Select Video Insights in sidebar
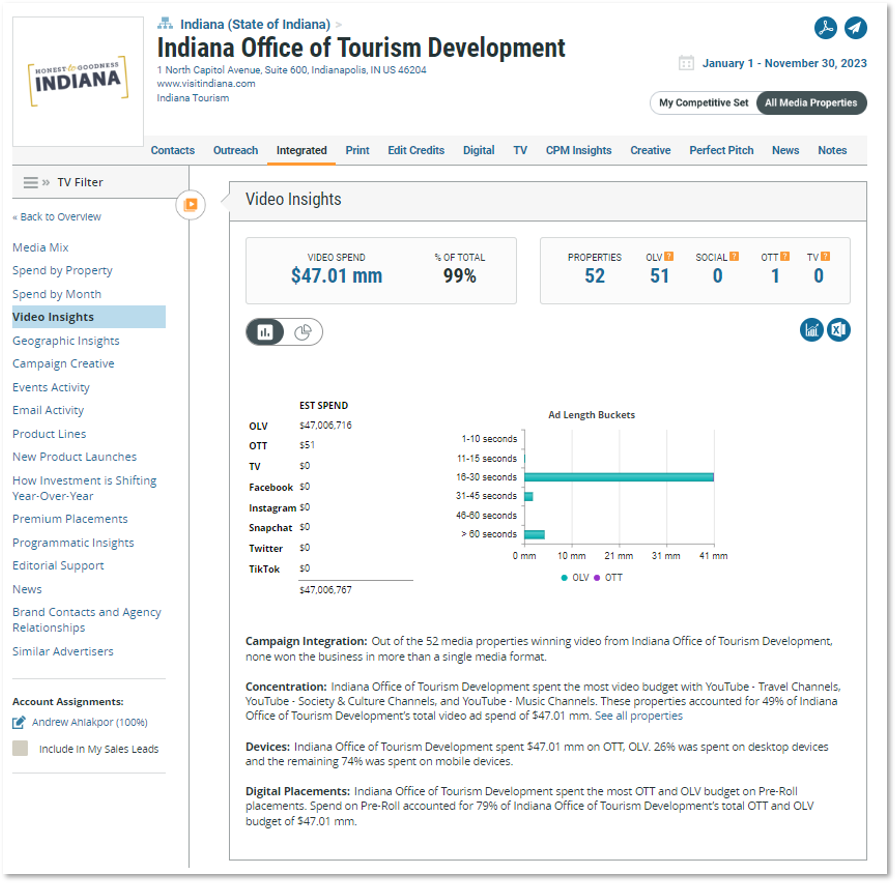The width and height of the screenshot is (896, 883). (89, 317)
